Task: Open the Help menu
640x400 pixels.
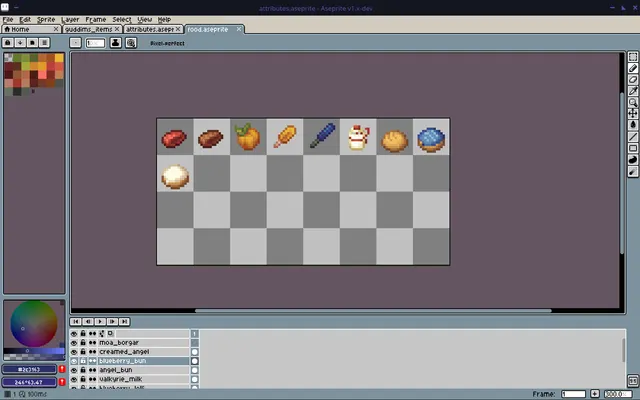Action: [x=164, y=20]
